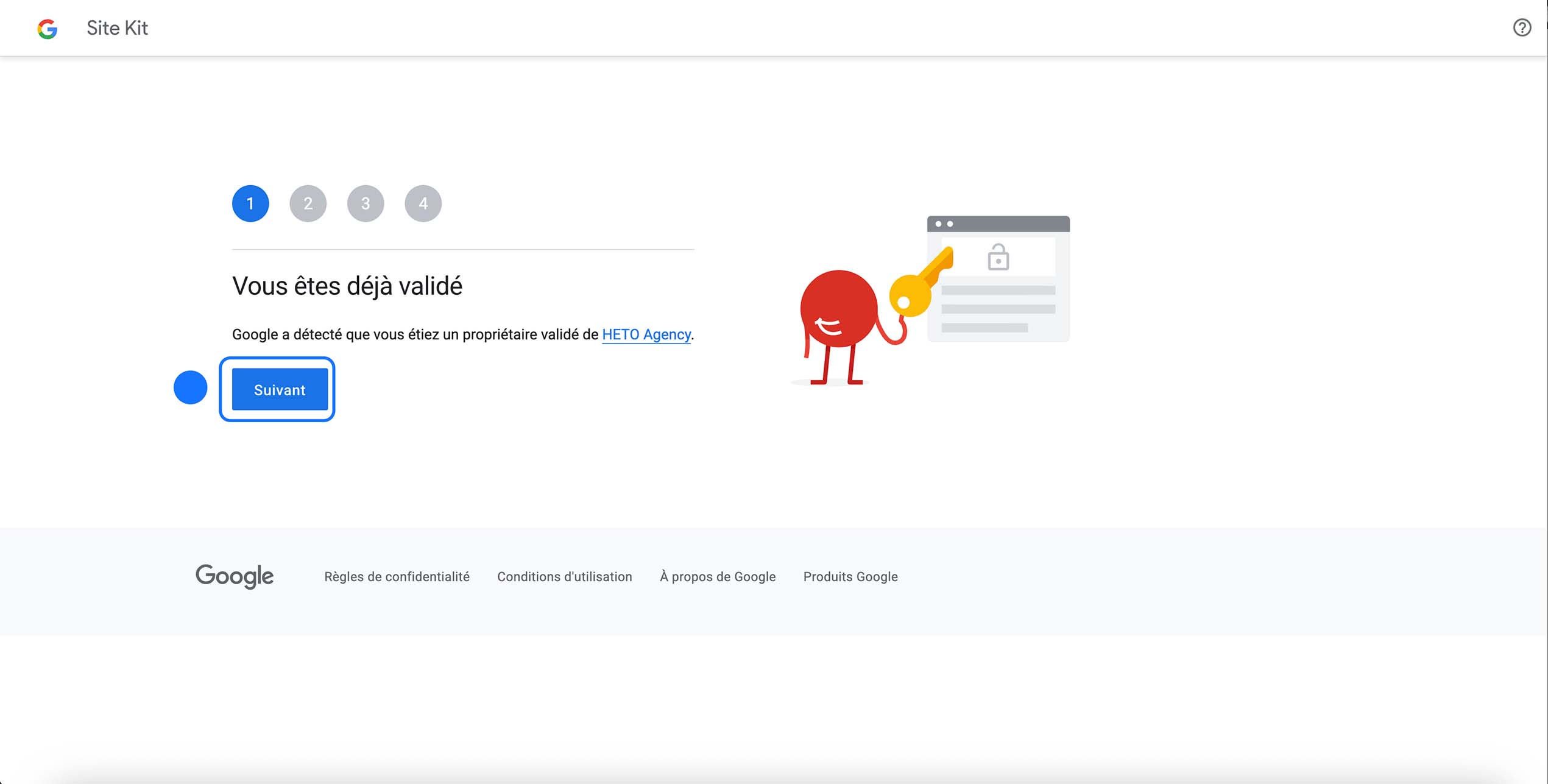
Task: Select step 3 in the progress indicator
Action: pos(366,203)
